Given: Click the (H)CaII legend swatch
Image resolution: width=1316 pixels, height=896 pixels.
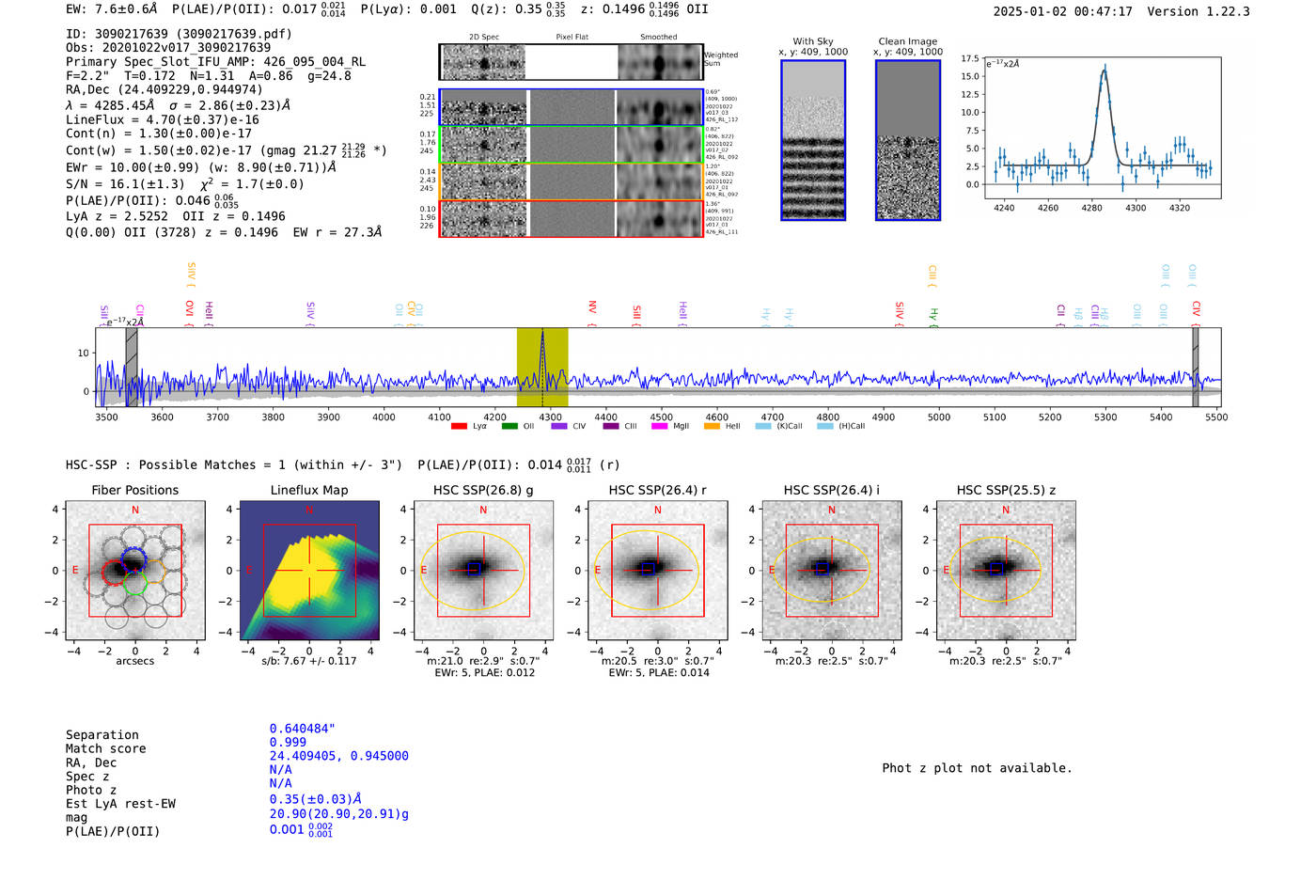Looking at the screenshot, I should point(825,426).
